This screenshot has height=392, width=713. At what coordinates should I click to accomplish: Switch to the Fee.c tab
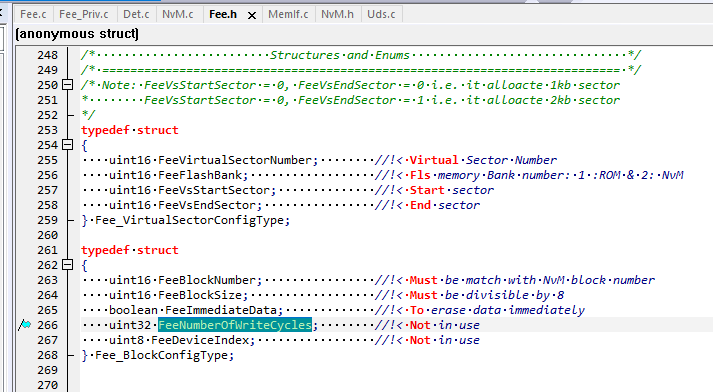click(x=33, y=15)
